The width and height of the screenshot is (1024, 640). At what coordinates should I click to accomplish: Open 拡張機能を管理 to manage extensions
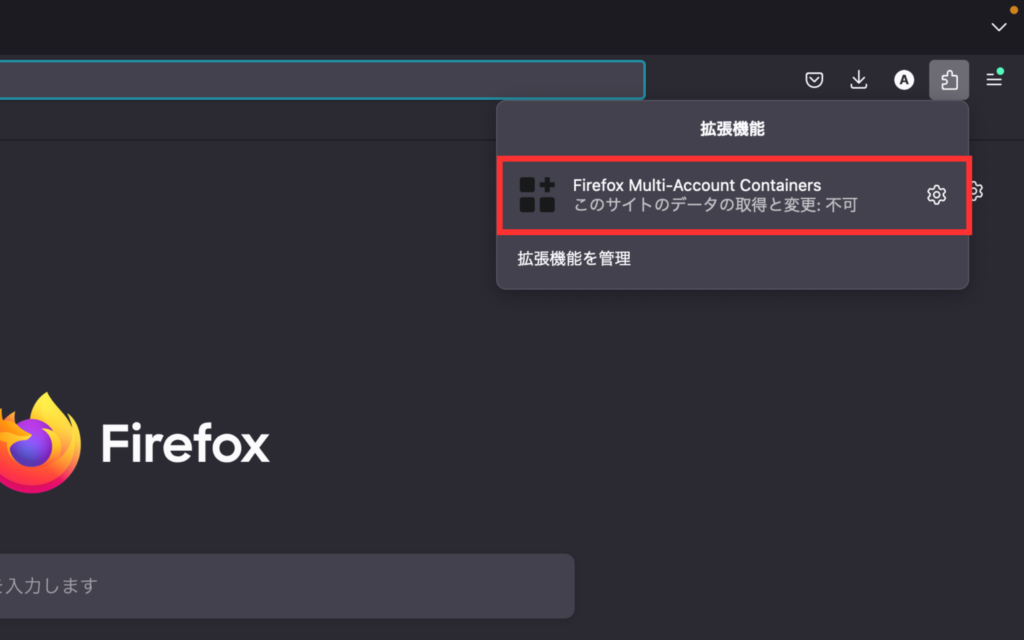[x=573, y=258]
